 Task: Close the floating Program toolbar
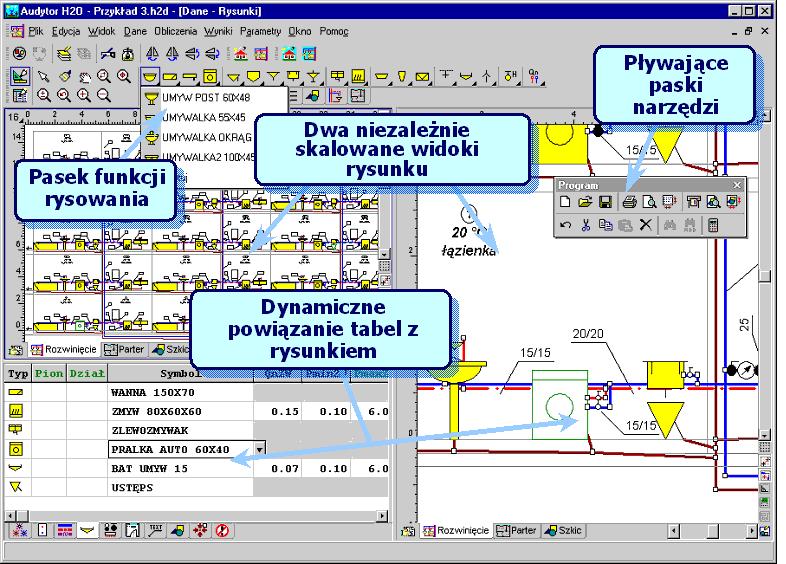click(737, 185)
